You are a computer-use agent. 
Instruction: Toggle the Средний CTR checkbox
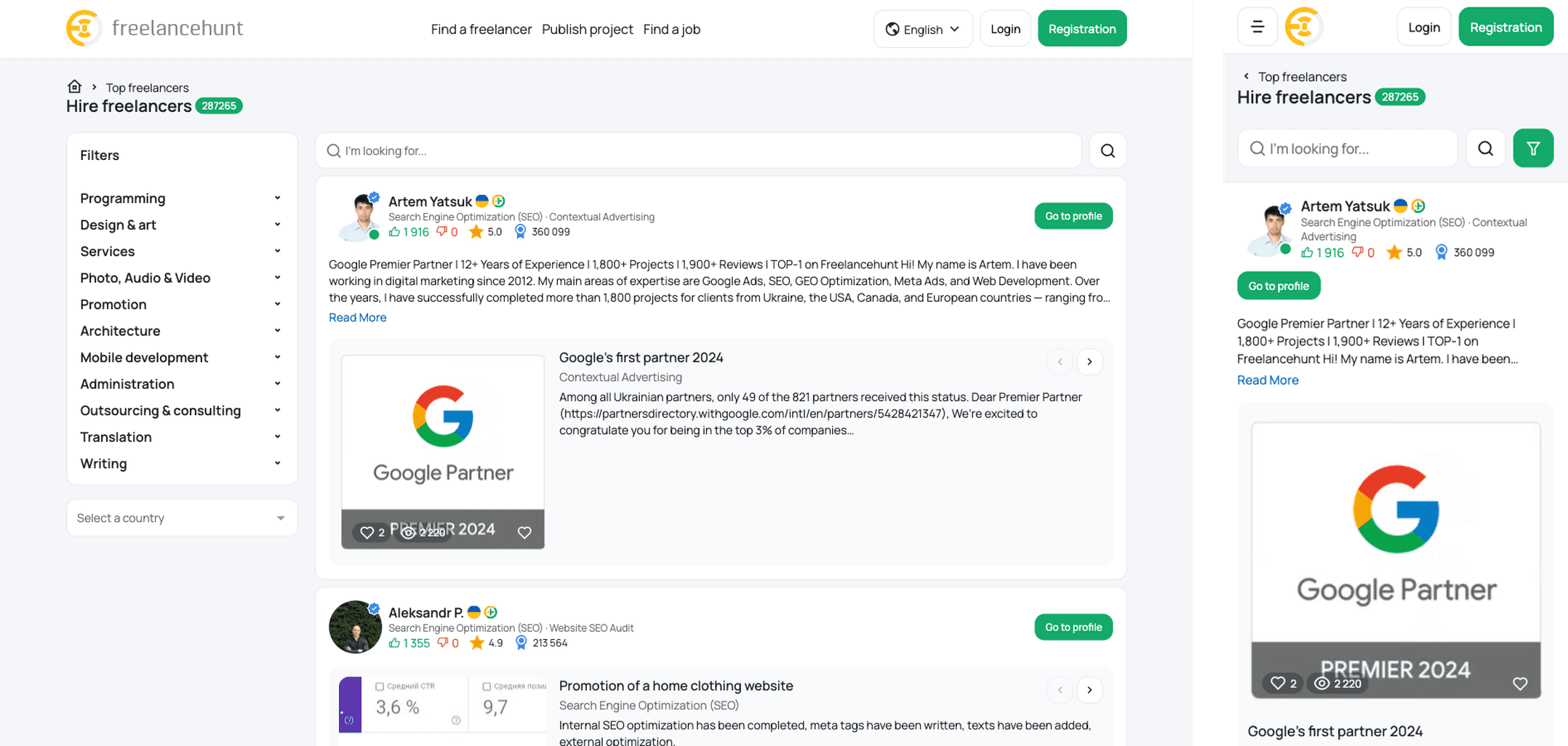380,686
